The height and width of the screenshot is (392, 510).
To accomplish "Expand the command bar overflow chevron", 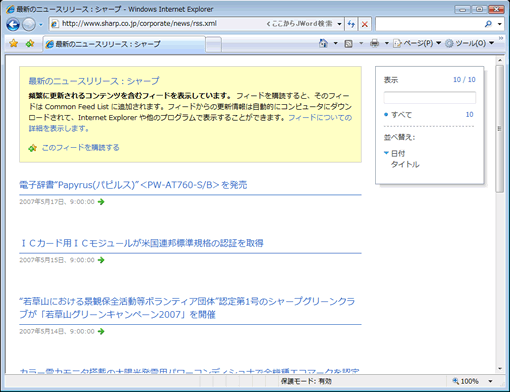I will coord(501,39).
